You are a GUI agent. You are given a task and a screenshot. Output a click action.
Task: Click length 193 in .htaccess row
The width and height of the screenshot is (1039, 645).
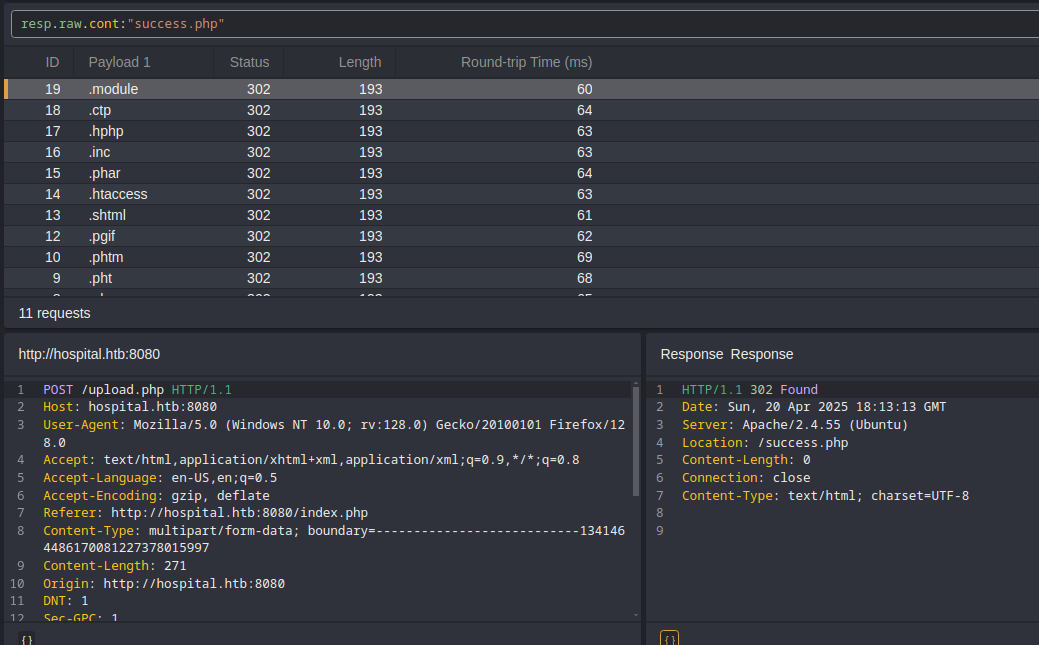coord(370,194)
